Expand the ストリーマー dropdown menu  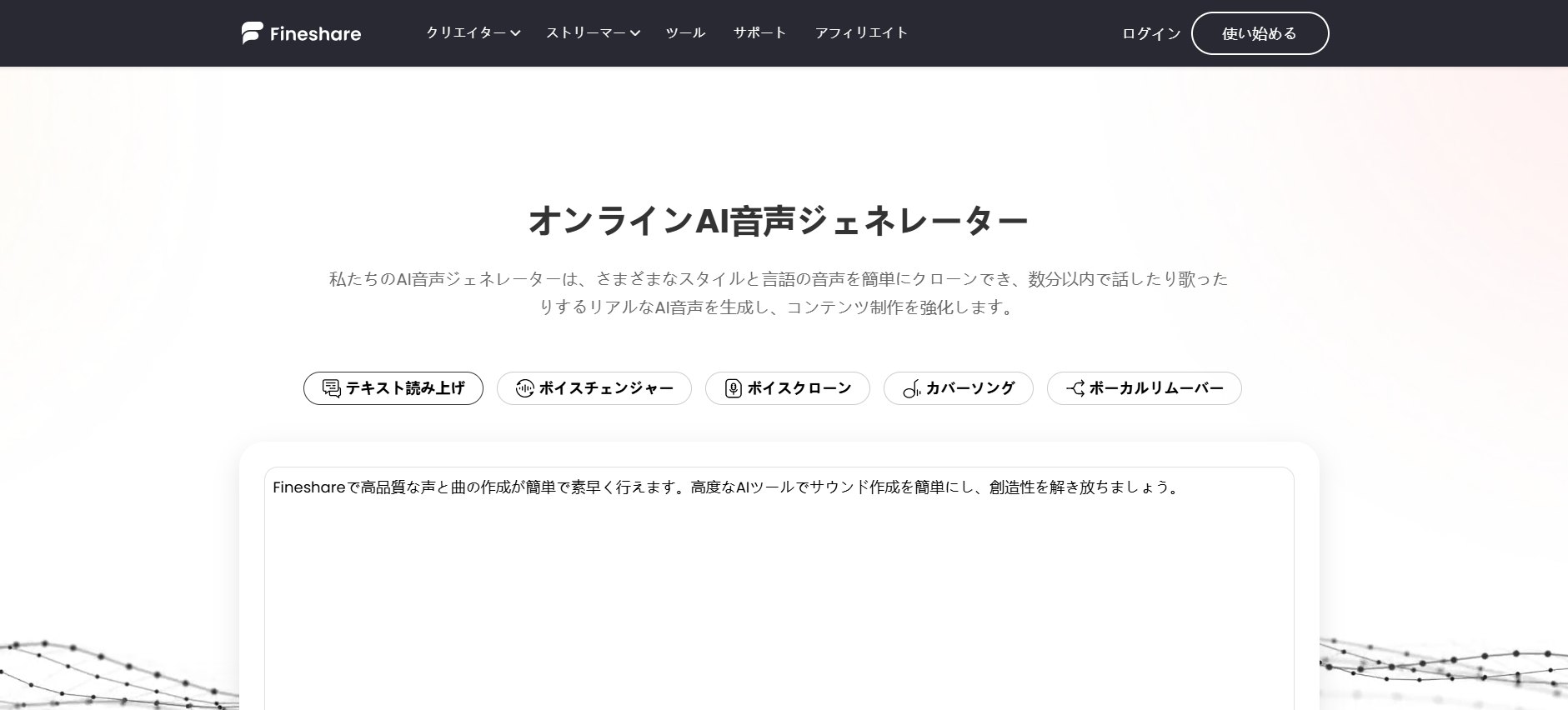[x=593, y=32]
